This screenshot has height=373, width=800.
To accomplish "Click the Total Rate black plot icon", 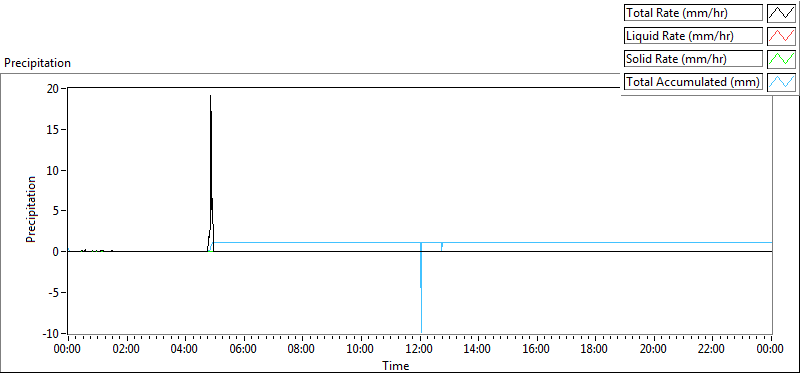I will pos(781,13).
